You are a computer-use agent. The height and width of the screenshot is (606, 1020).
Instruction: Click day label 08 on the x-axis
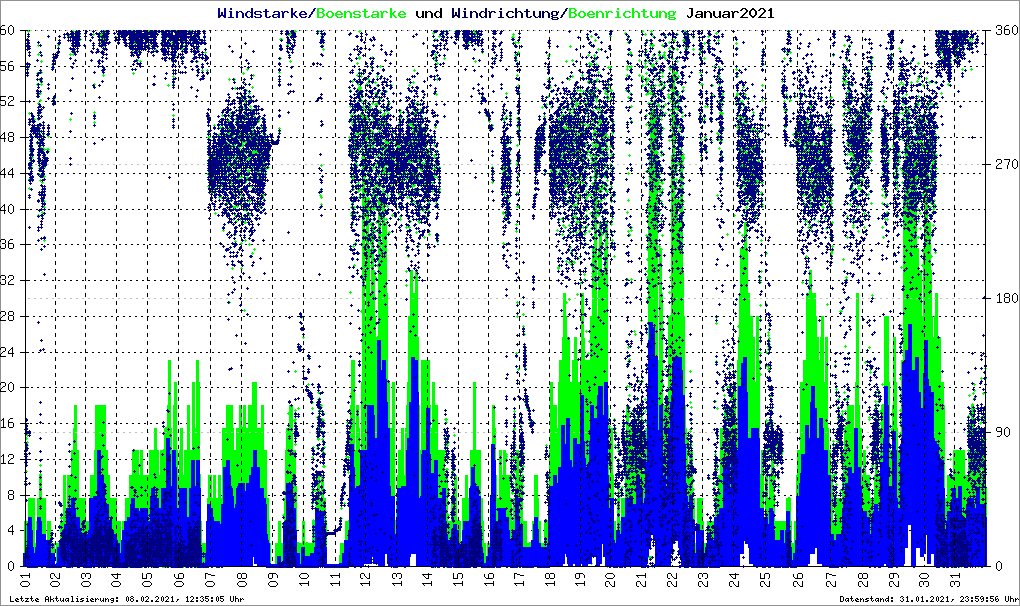click(x=242, y=579)
